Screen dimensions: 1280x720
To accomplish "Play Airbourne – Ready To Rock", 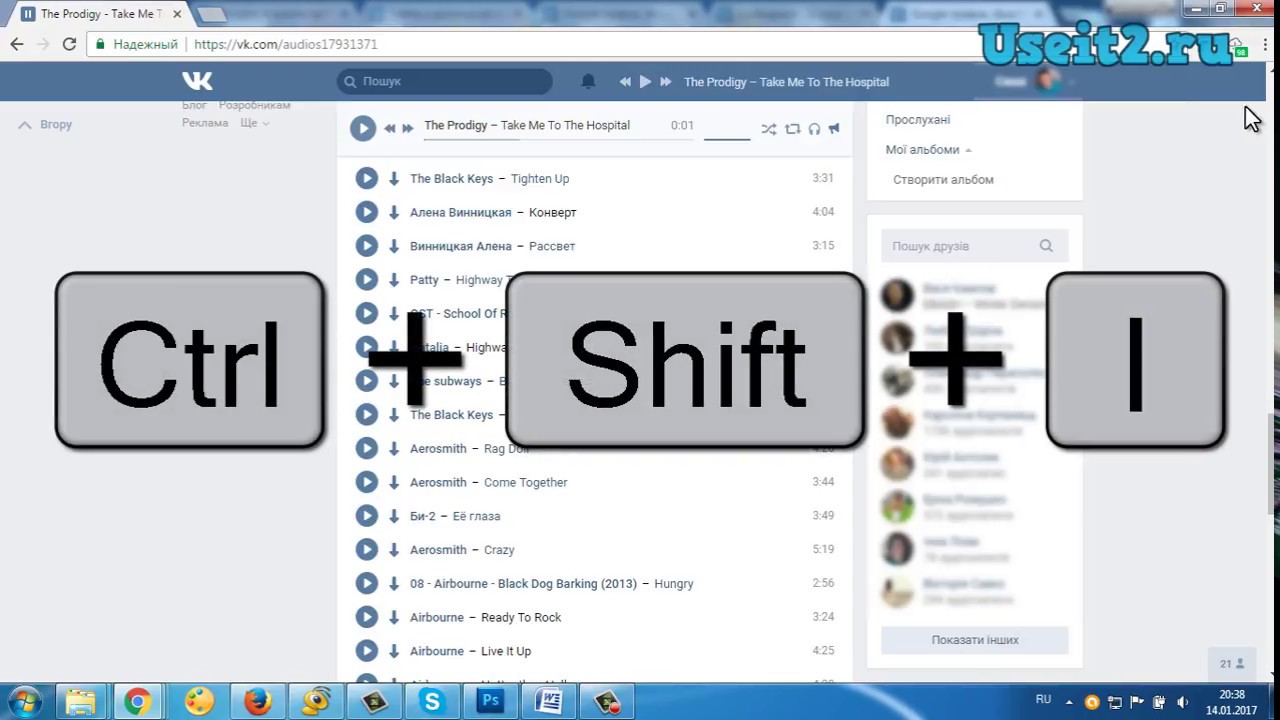I will 366,617.
